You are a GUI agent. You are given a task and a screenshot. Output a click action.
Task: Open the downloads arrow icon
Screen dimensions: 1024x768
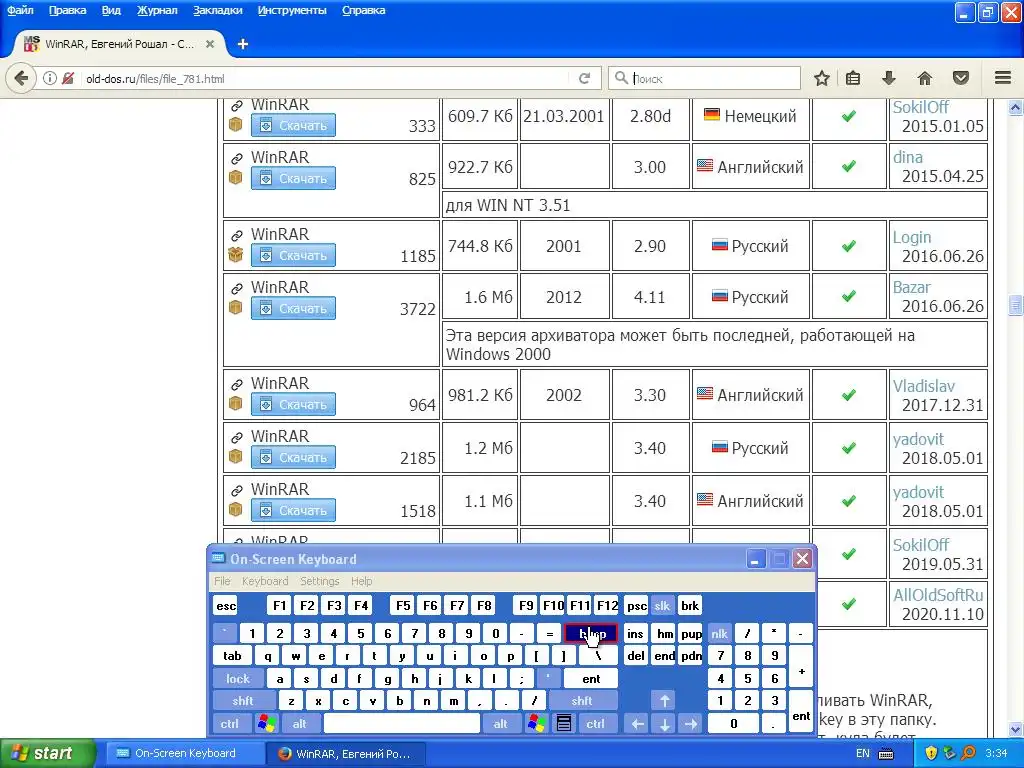888,78
